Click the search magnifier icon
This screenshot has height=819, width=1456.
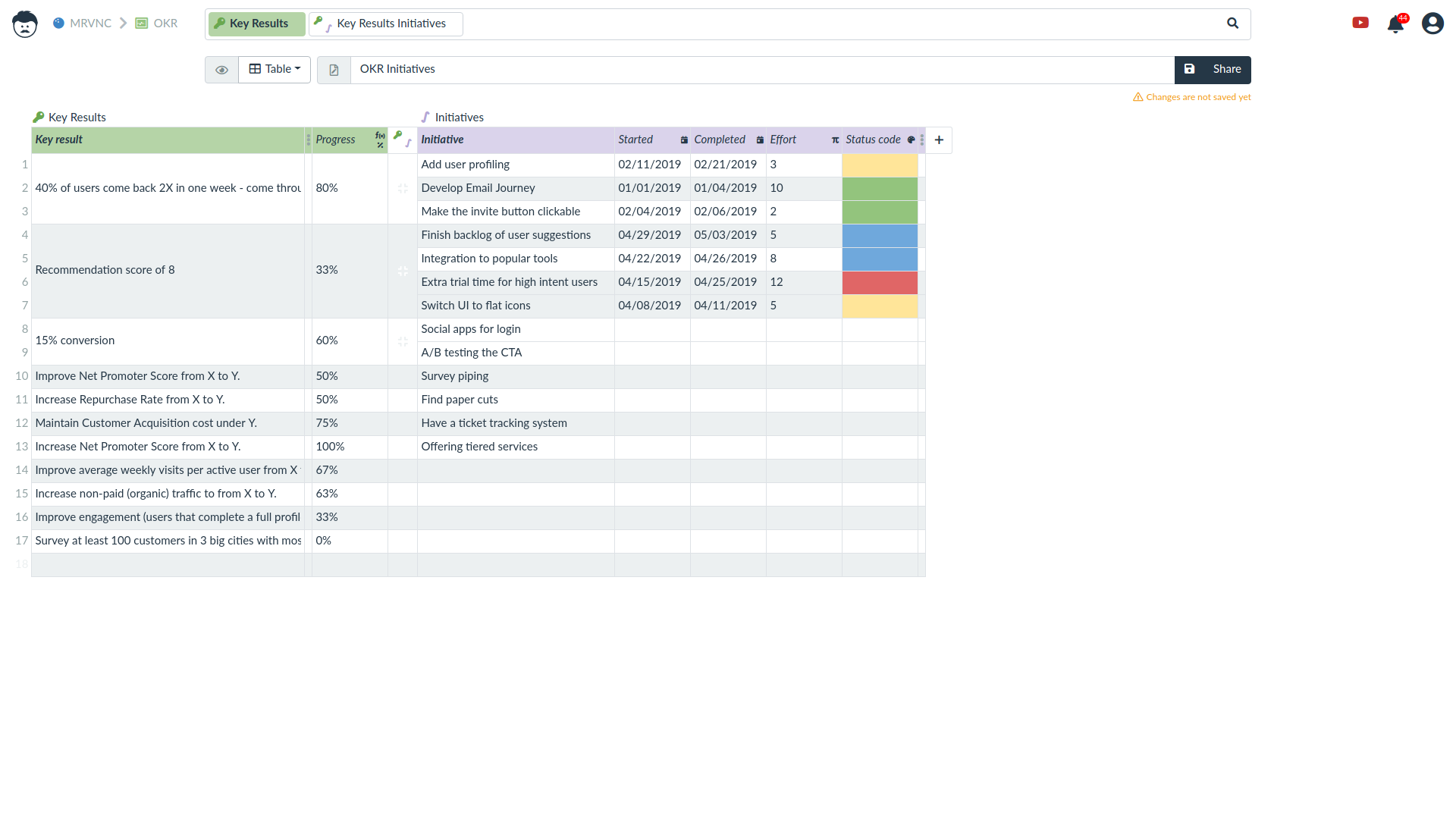coord(1232,24)
